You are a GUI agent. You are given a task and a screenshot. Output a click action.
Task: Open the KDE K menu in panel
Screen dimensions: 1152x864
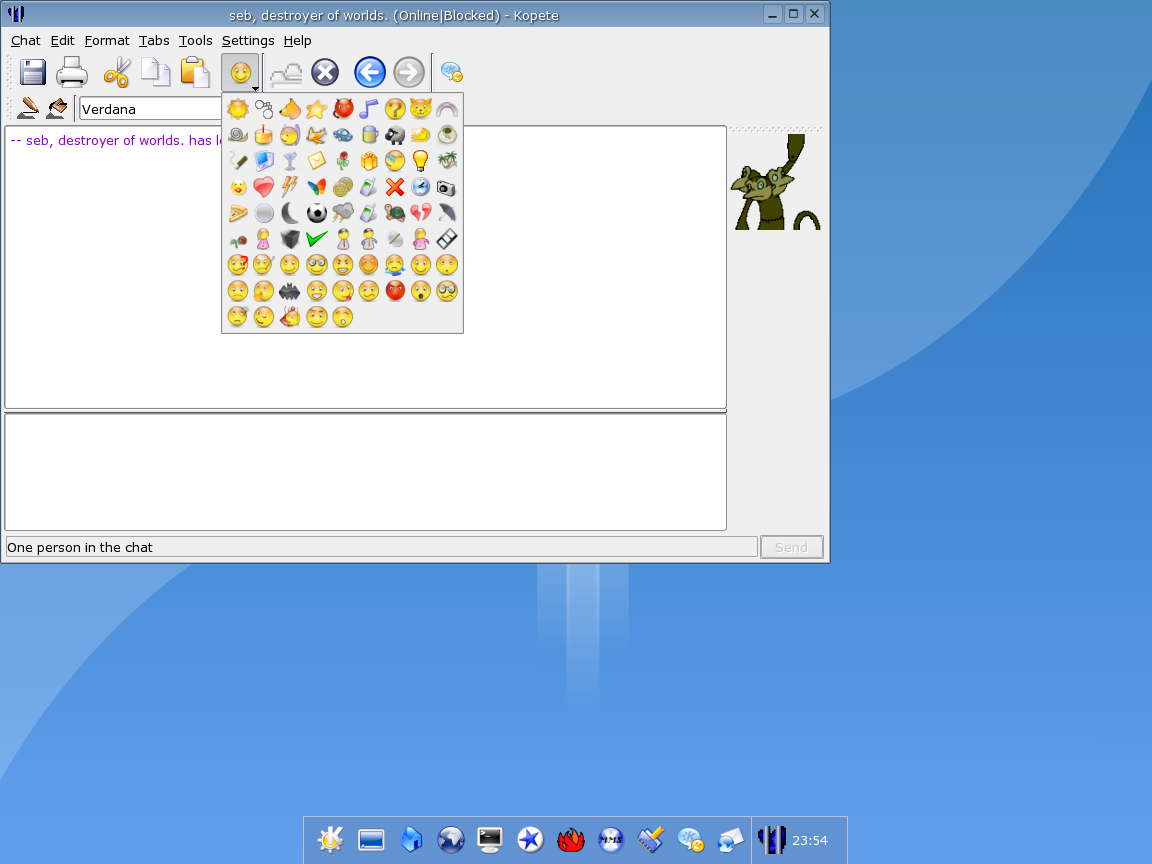pos(331,839)
